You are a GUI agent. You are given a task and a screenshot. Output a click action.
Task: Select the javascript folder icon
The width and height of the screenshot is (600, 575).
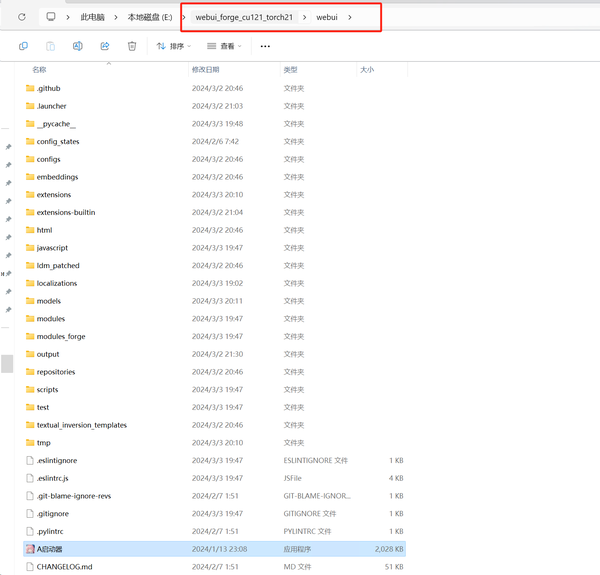pos(30,248)
